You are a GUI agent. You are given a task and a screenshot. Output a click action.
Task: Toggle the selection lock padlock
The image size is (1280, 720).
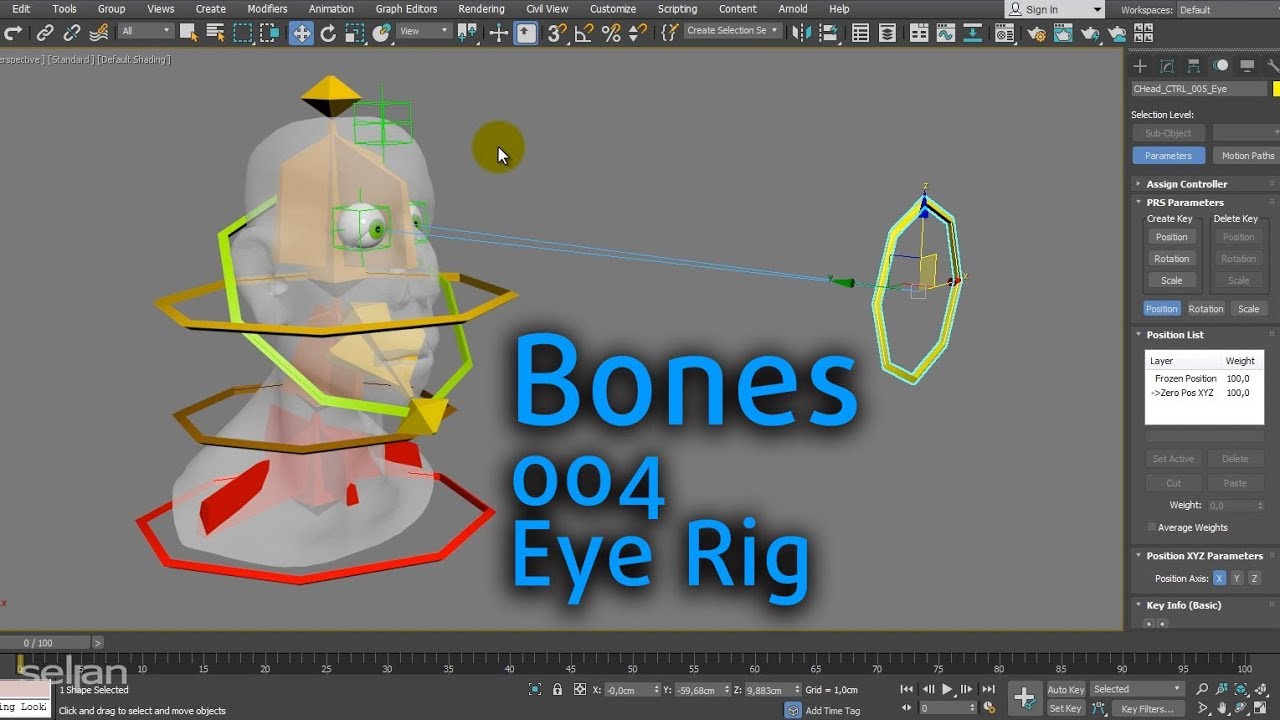557,689
